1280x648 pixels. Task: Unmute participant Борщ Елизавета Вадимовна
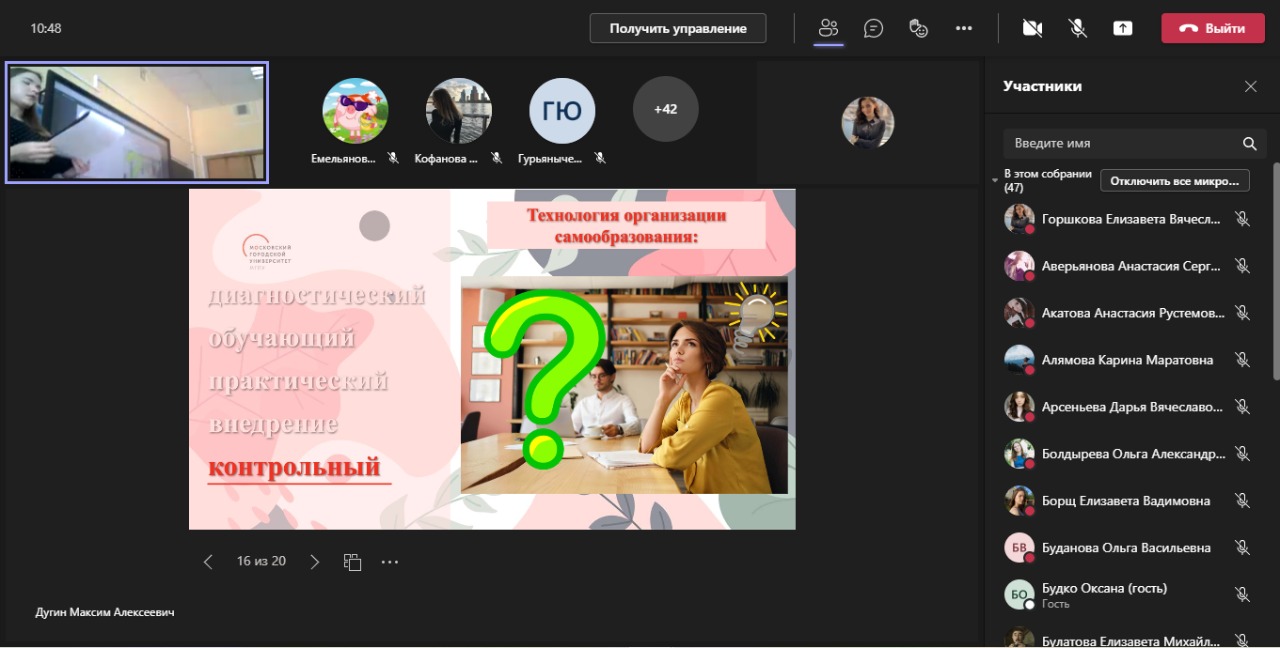(1243, 500)
